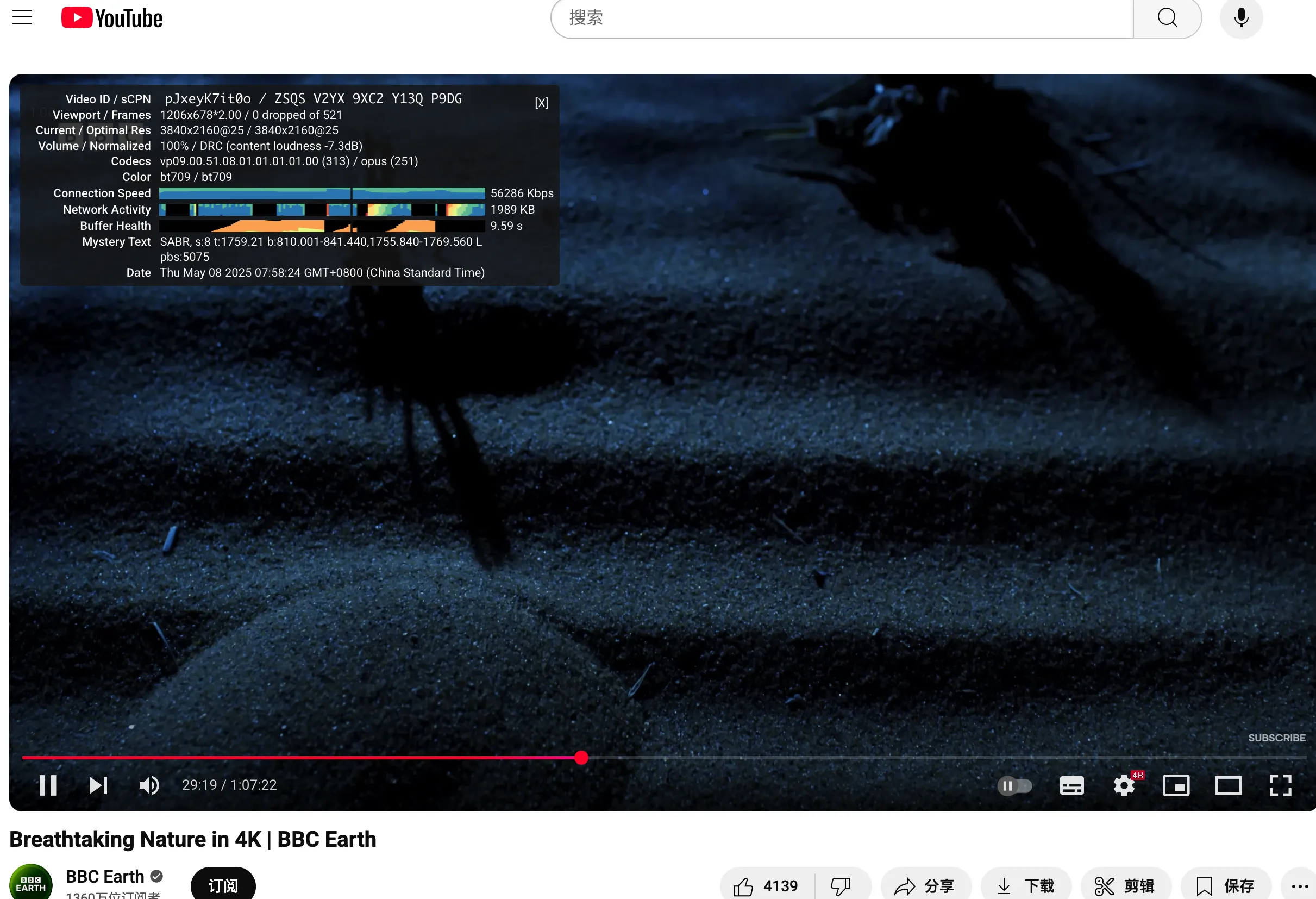Seek later on unplayed progress bar

click(x=947, y=757)
